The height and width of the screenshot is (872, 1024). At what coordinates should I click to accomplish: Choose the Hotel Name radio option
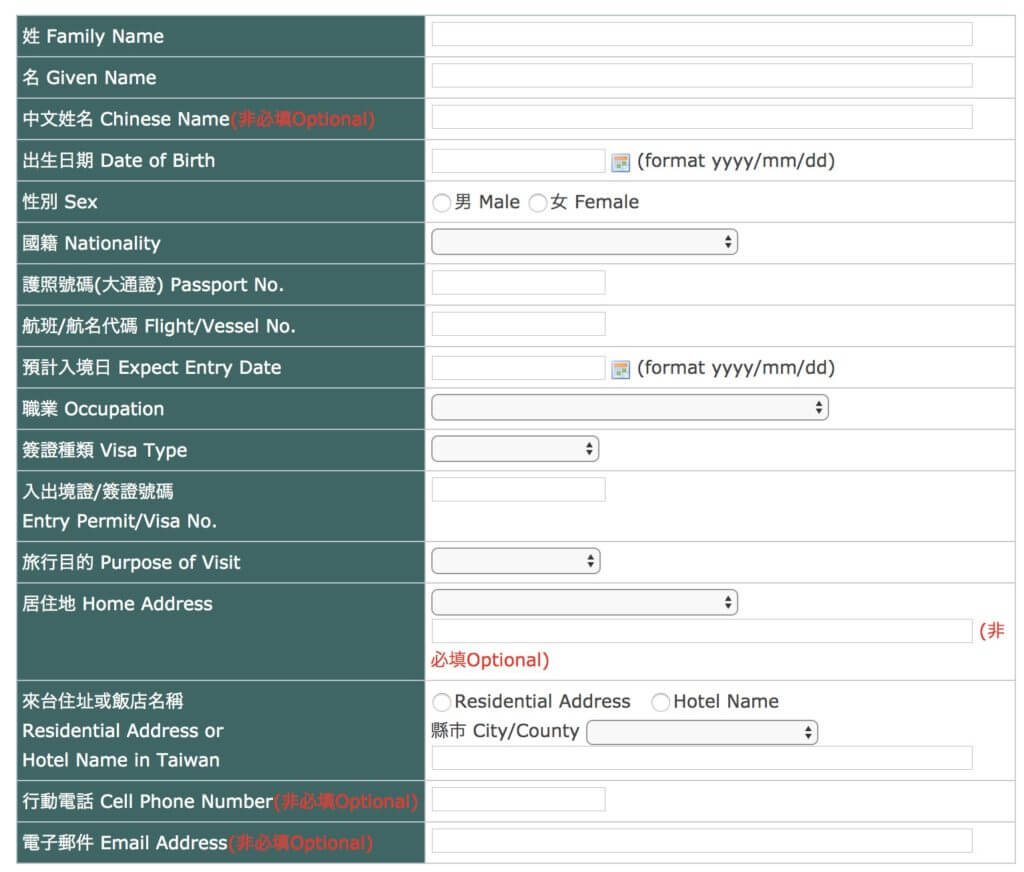660,703
